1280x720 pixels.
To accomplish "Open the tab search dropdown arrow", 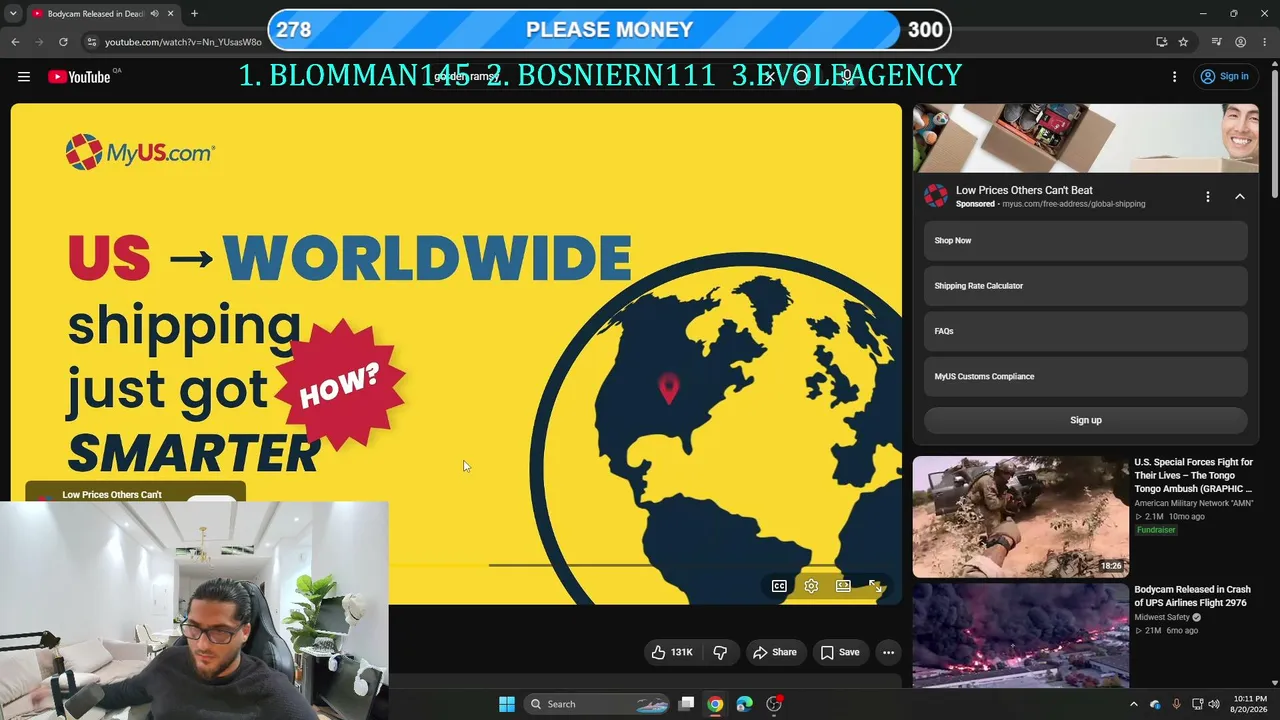I will [x=13, y=14].
